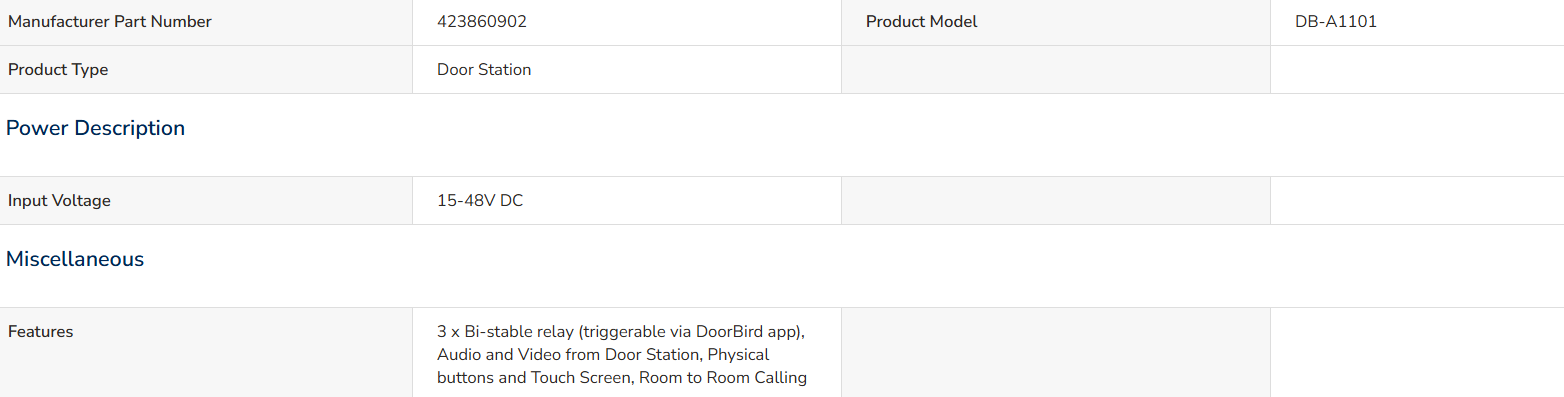
Task: Click the Manufacturer Part Number label
Action: (x=110, y=22)
